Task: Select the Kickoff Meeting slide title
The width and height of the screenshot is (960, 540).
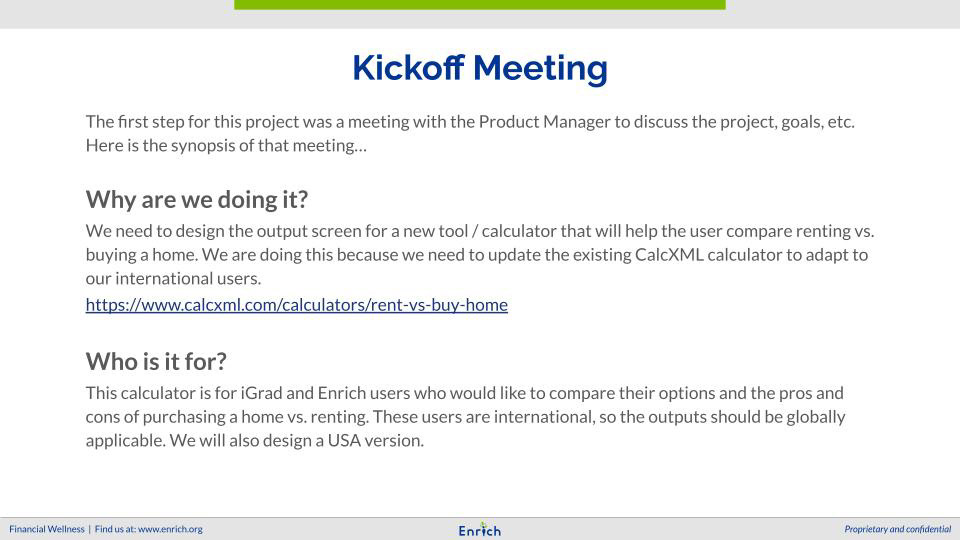Action: (479, 68)
